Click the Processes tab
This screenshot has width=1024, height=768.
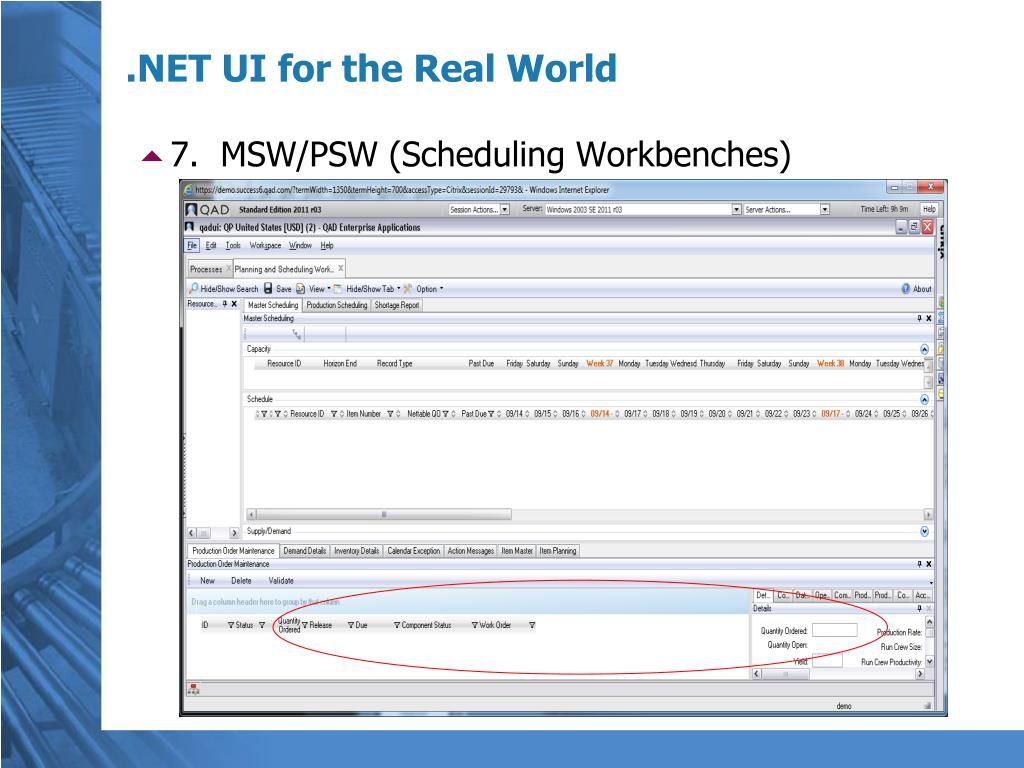click(x=206, y=269)
